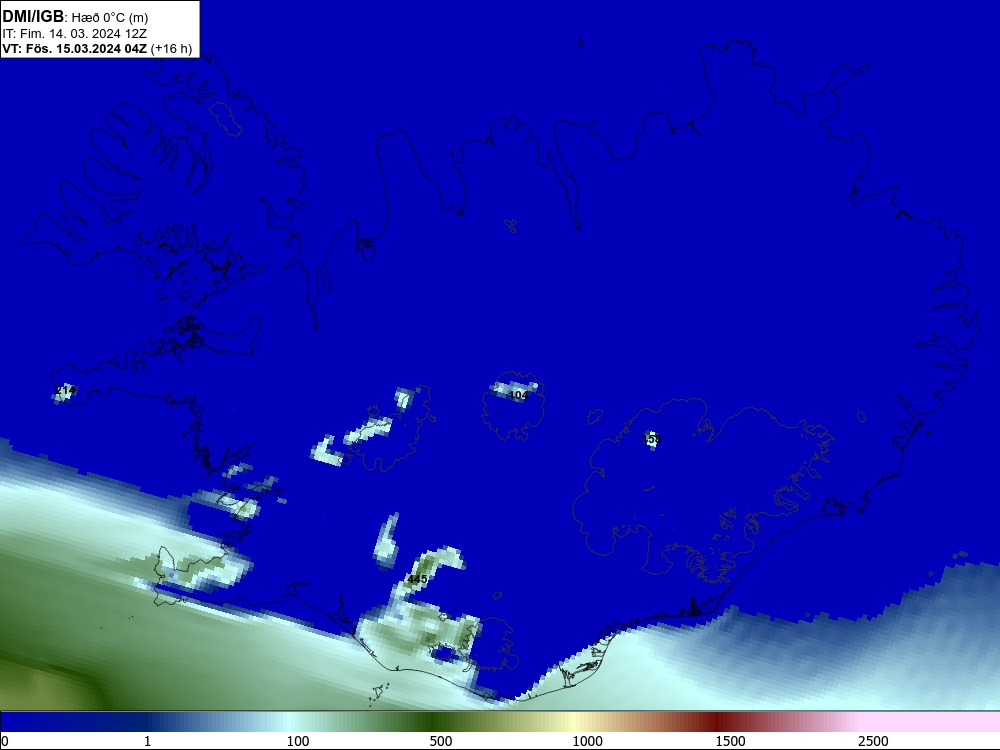Viewport: 1000px width, 750px height.
Task: Click the 'DMI/IGB' title text
Action: coord(33,17)
